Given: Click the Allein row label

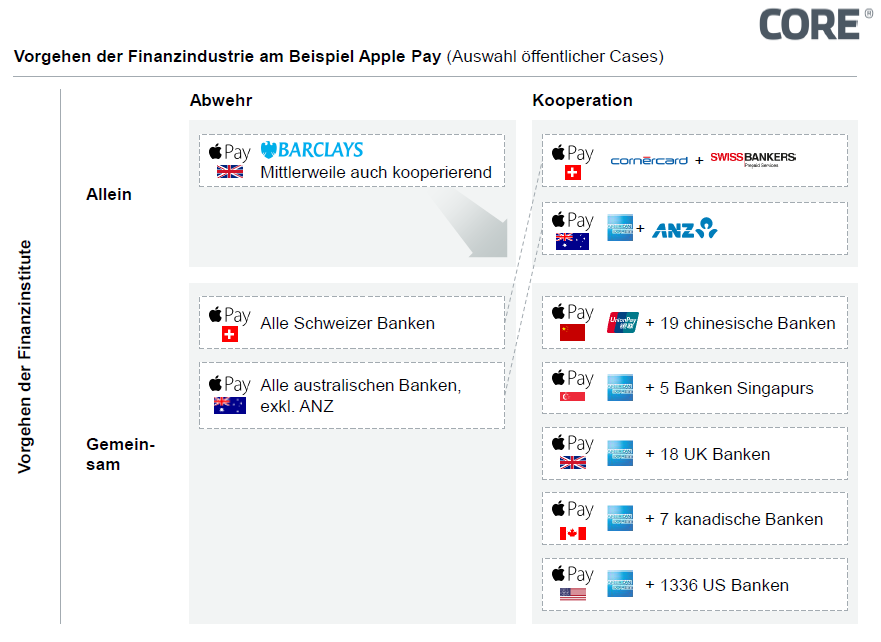Looking at the screenshot, I should [109, 194].
